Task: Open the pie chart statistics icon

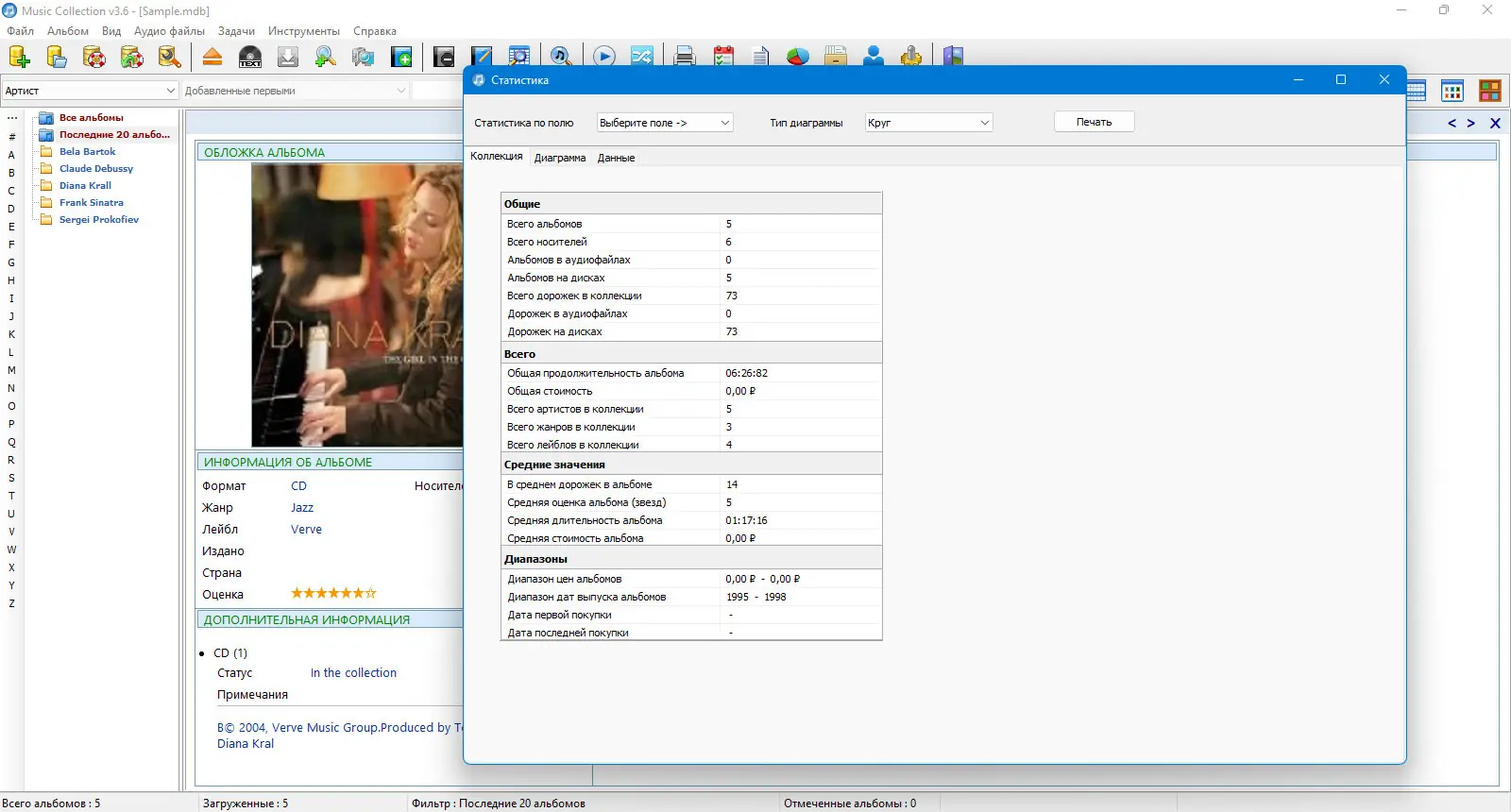Action: (798, 57)
